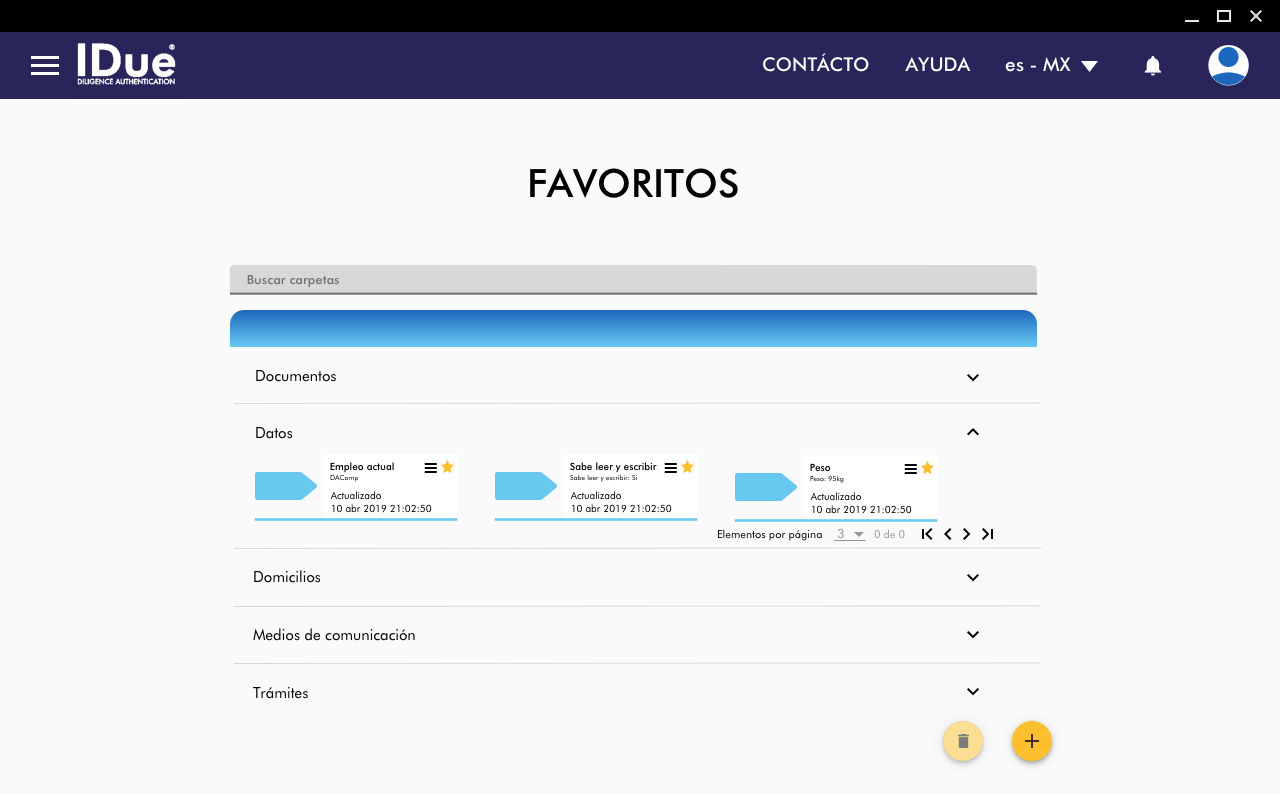Open the hamburger navigation menu
The image size is (1280, 794).
click(45, 66)
